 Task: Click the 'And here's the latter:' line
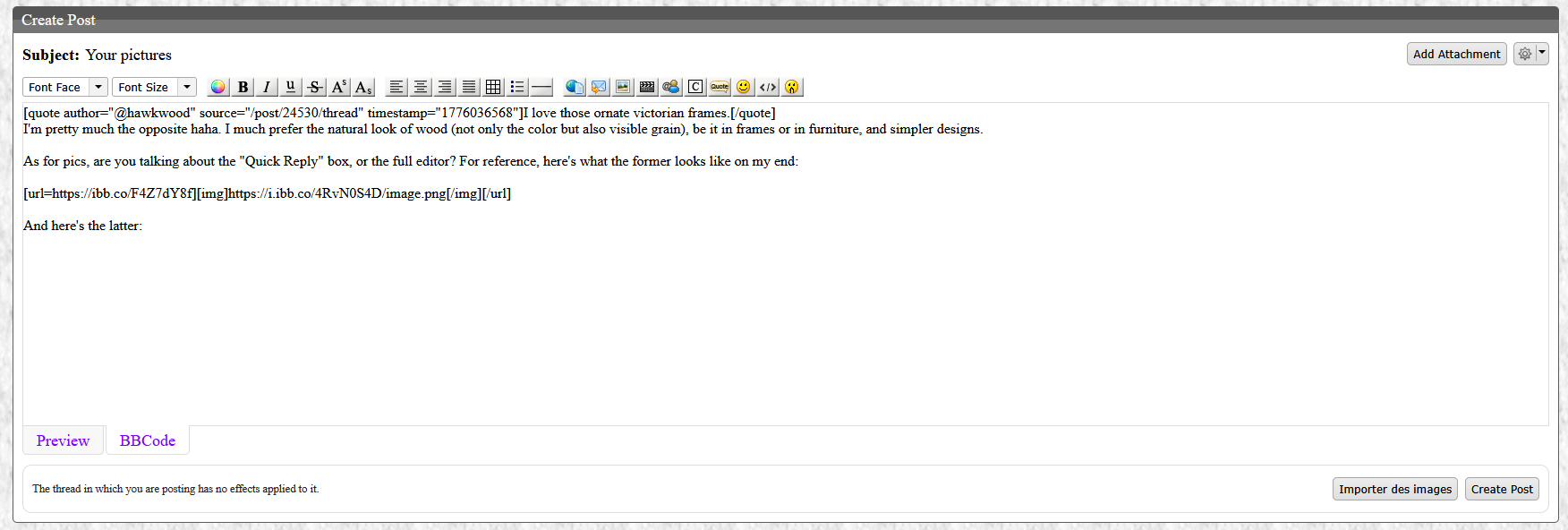point(82,226)
